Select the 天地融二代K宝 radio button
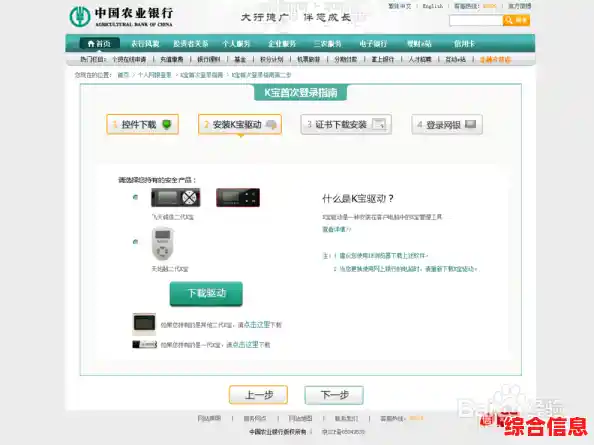594x445 pixels. (x=135, y=242)
